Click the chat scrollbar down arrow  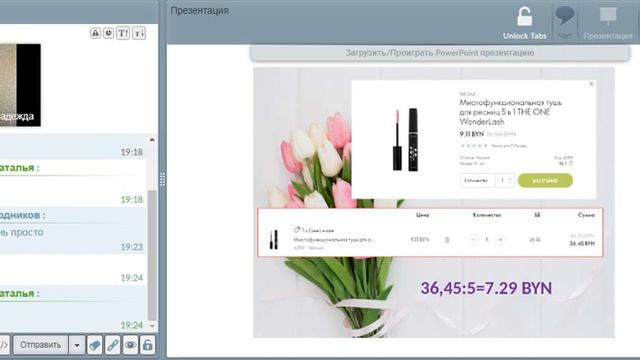tap(152, 326)
